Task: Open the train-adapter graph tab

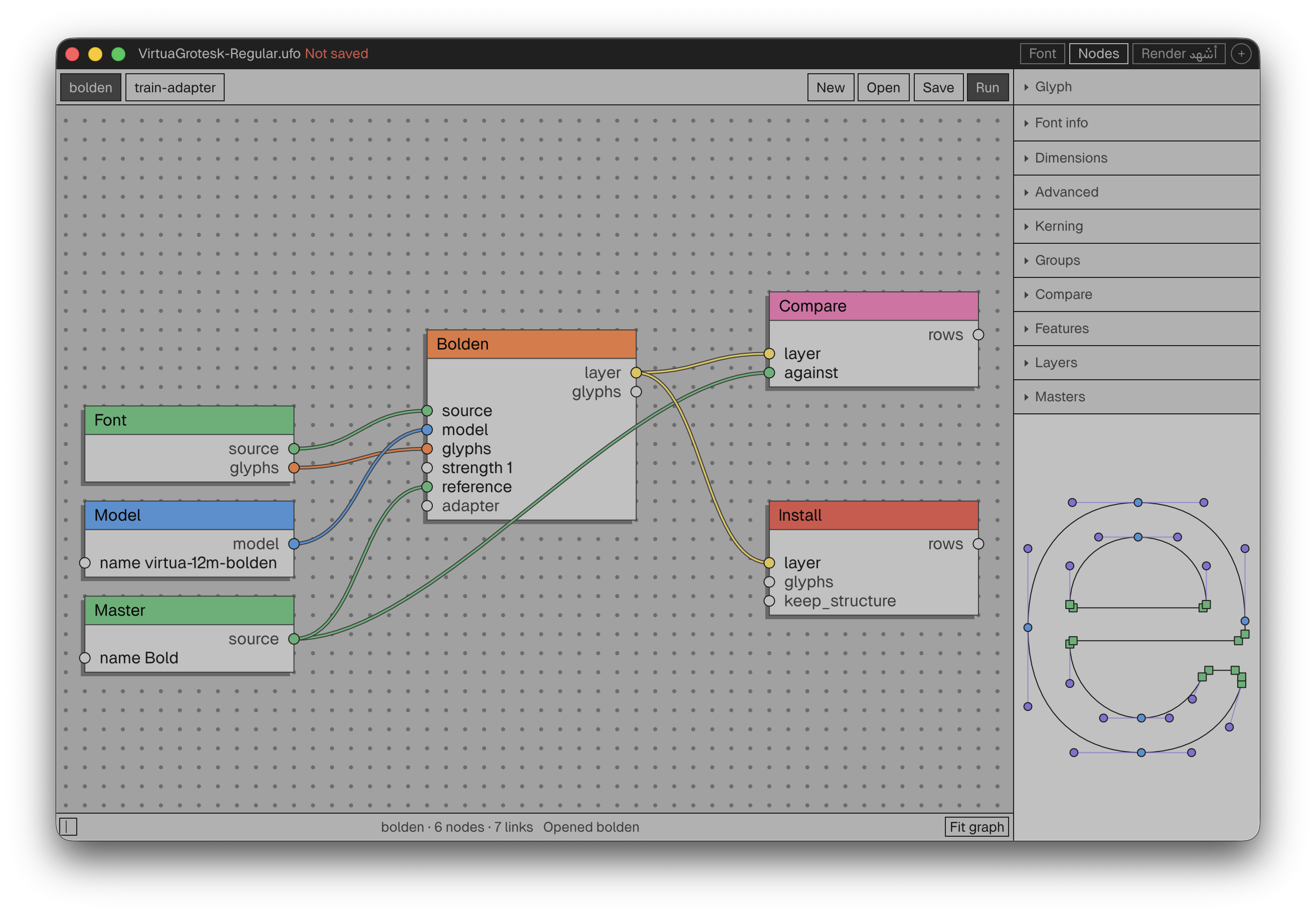Action: click(x=175, y=88)
